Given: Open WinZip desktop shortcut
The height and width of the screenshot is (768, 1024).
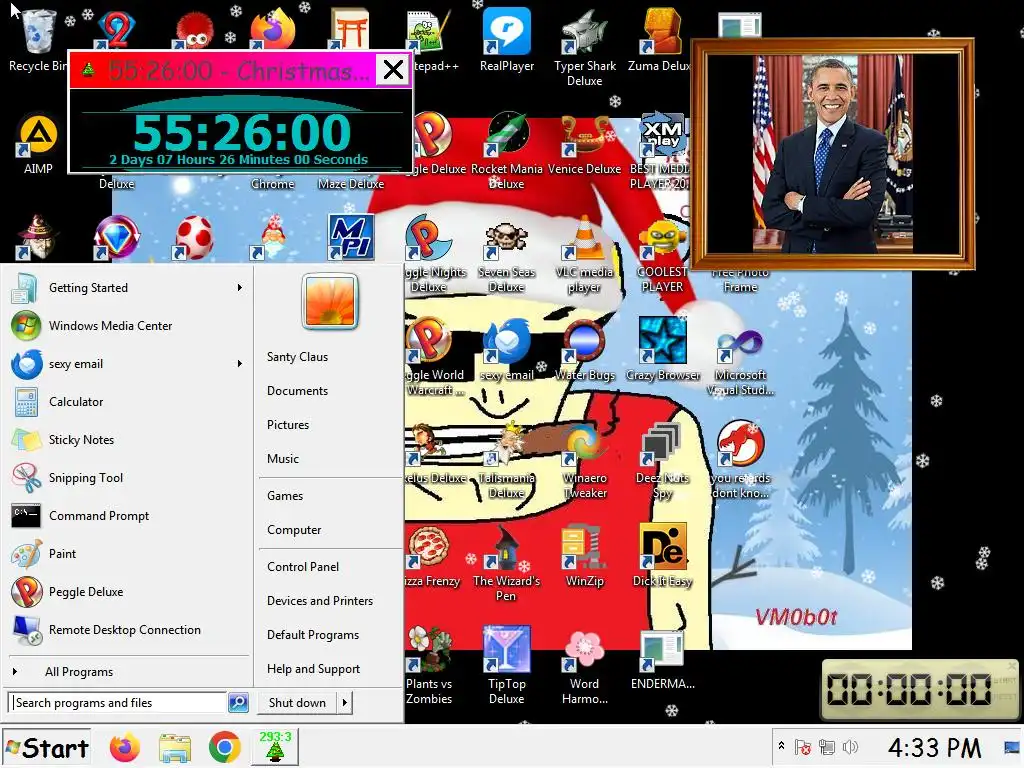Looking at the screenshot, I should click(584, 556).
